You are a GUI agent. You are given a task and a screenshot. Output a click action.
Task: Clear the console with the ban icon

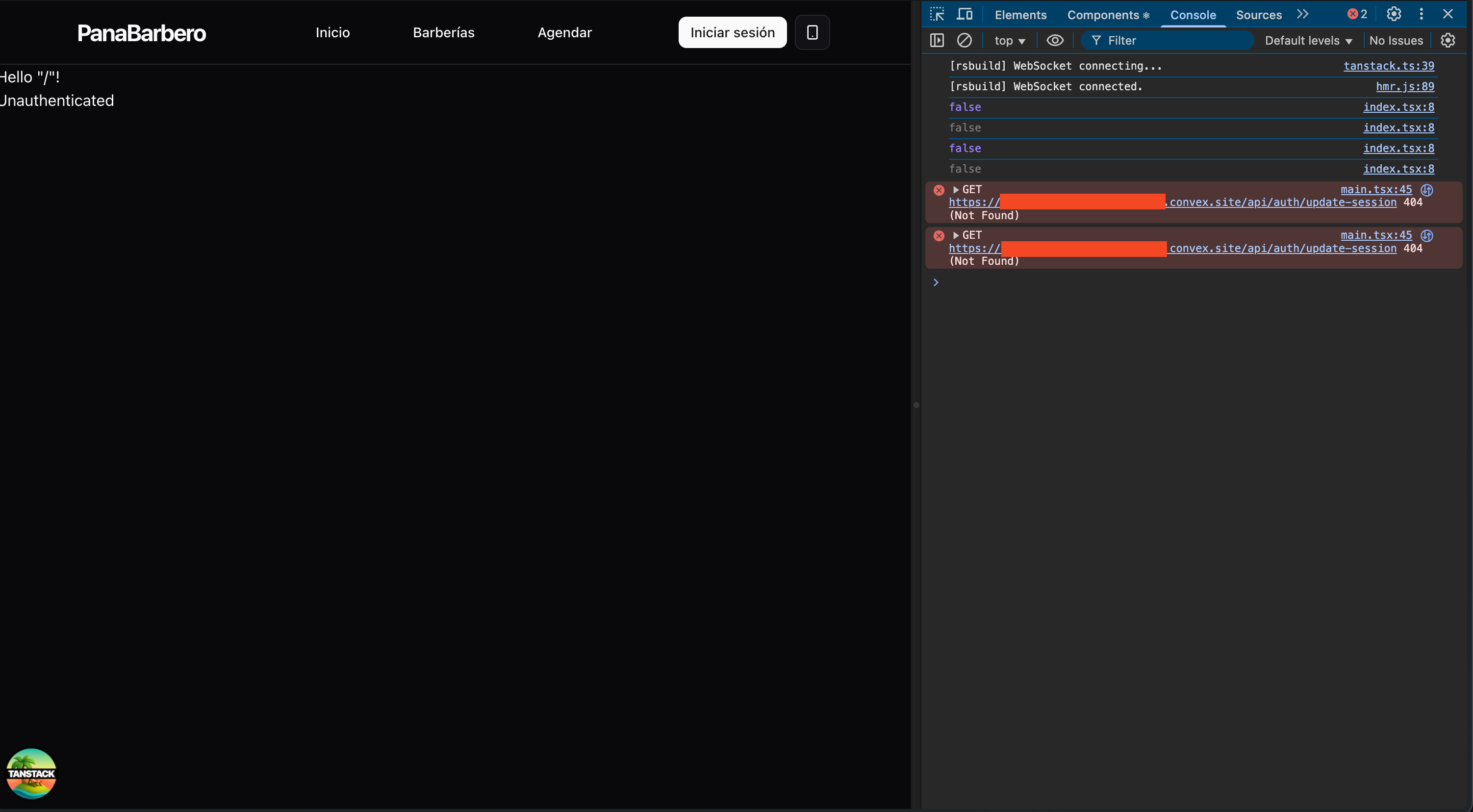click(x=964, y=41)
